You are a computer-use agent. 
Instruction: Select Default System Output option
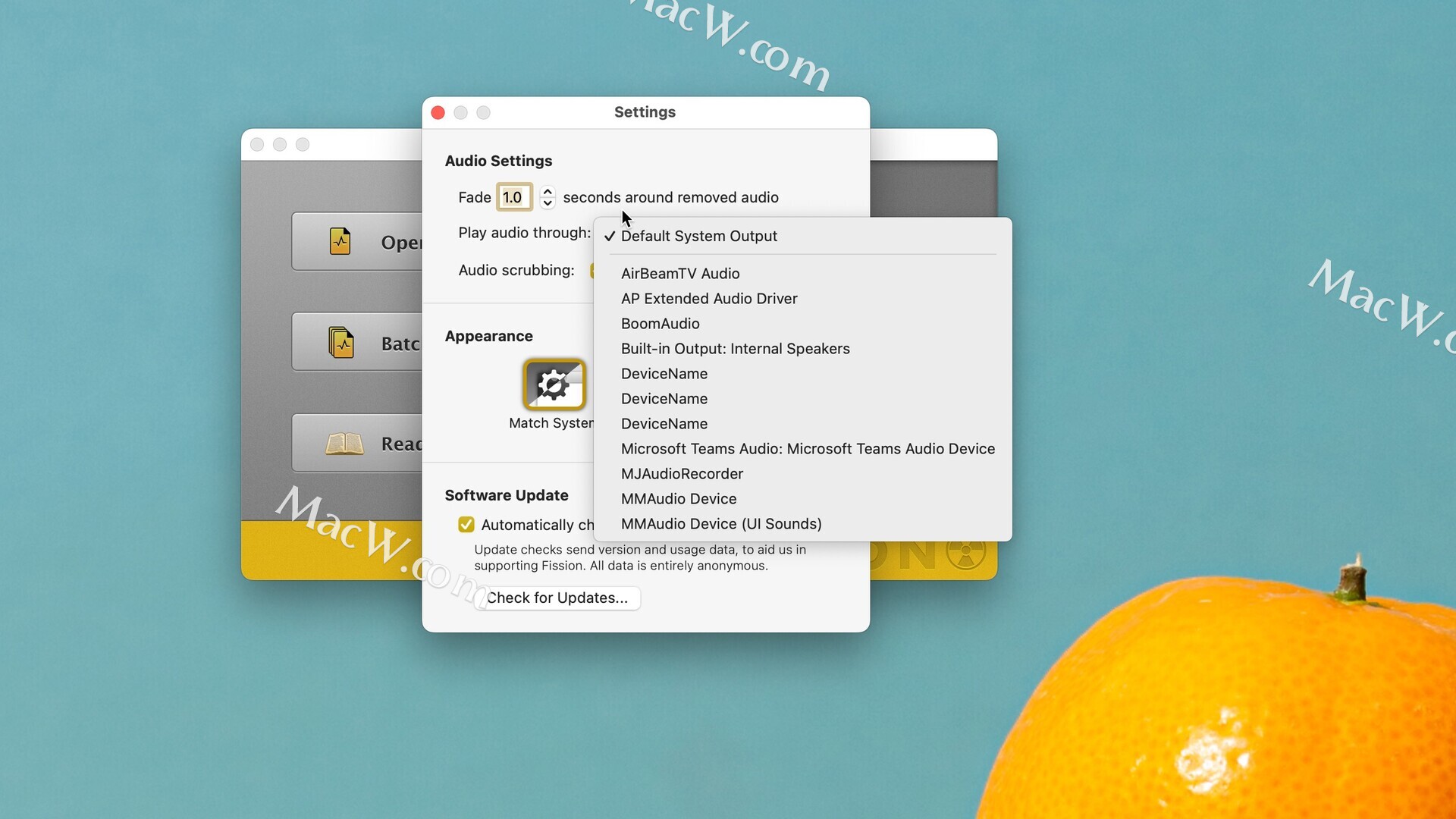coord(802,236)
